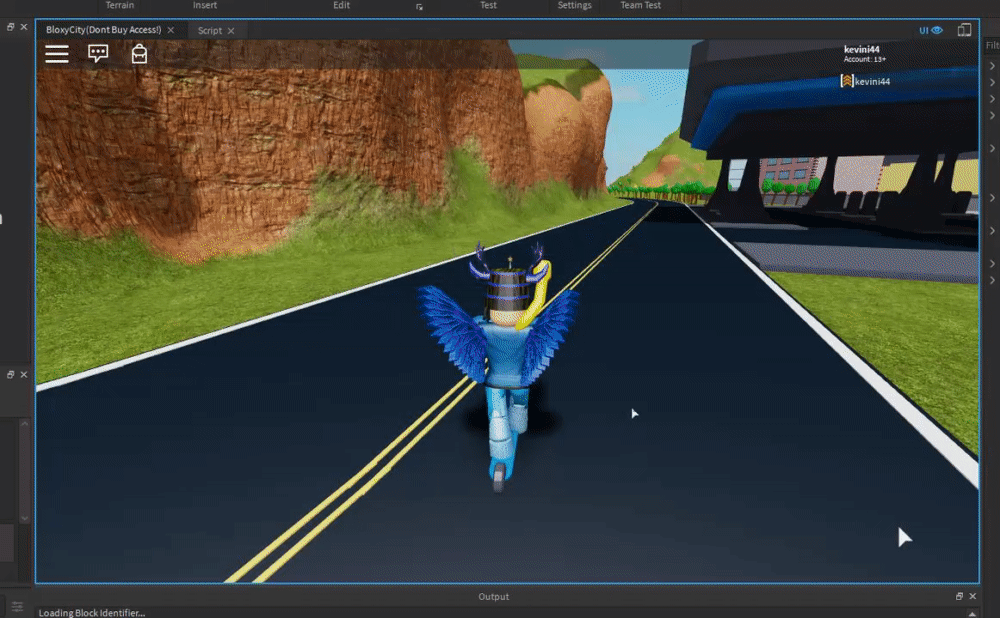Click the Output panel title
1000x618 pixels.
pos(494,596)
